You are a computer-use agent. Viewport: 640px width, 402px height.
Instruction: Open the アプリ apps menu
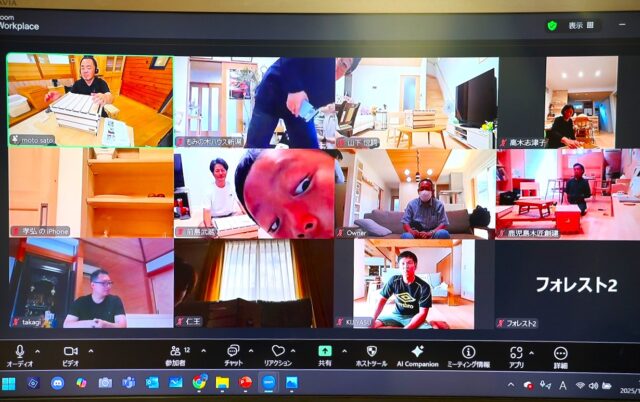pos(516,352)
